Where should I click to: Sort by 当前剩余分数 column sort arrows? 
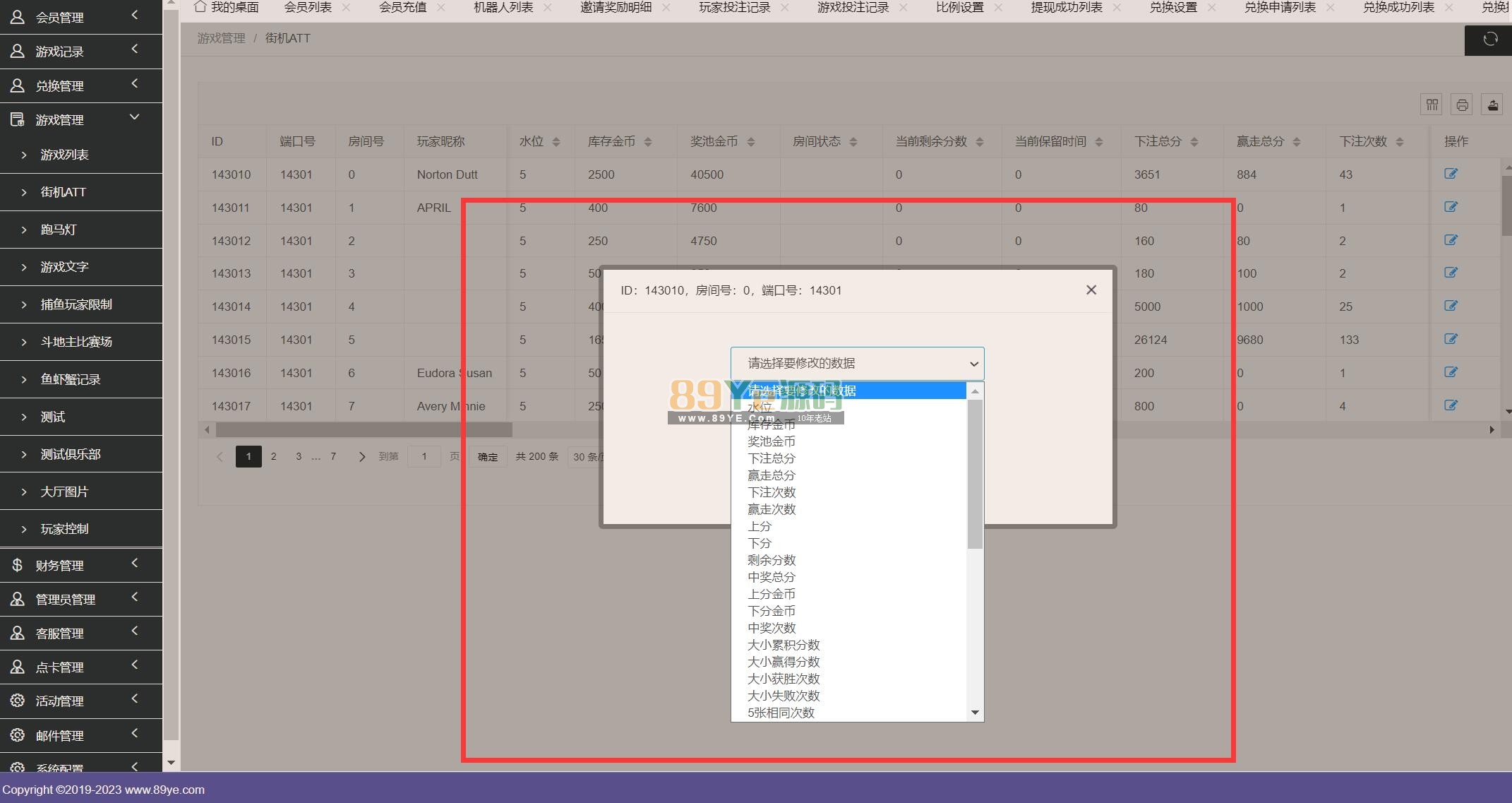(x=980, y=142)
